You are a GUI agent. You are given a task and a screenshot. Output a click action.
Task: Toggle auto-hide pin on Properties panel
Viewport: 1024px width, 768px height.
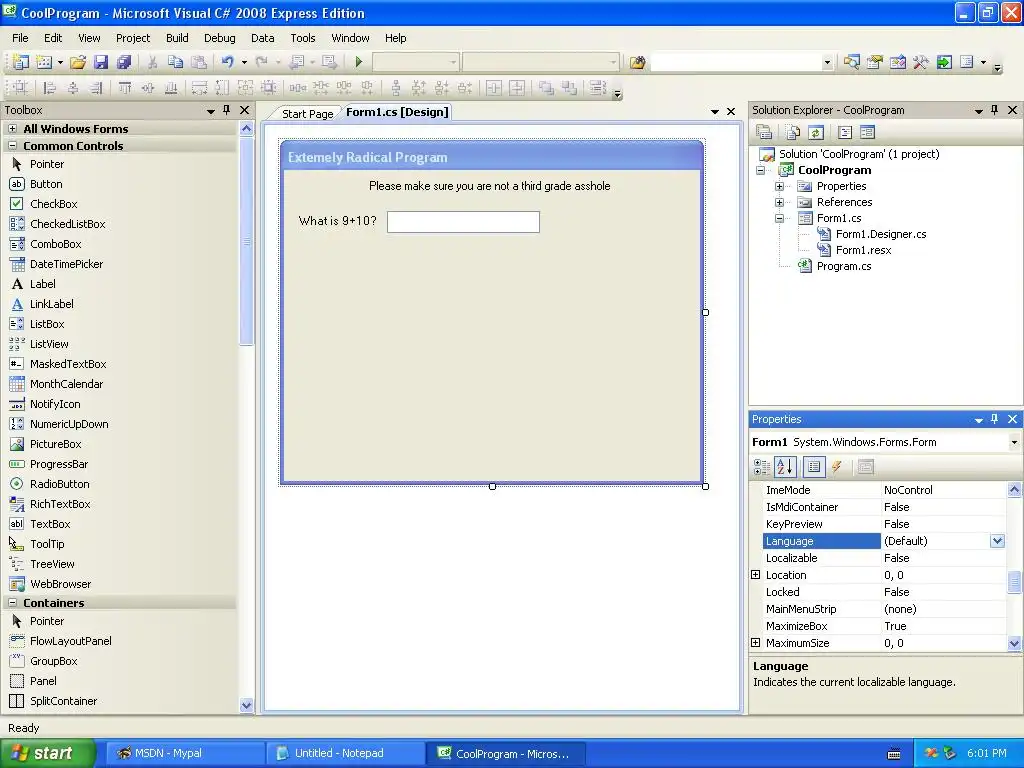[994, 419]
